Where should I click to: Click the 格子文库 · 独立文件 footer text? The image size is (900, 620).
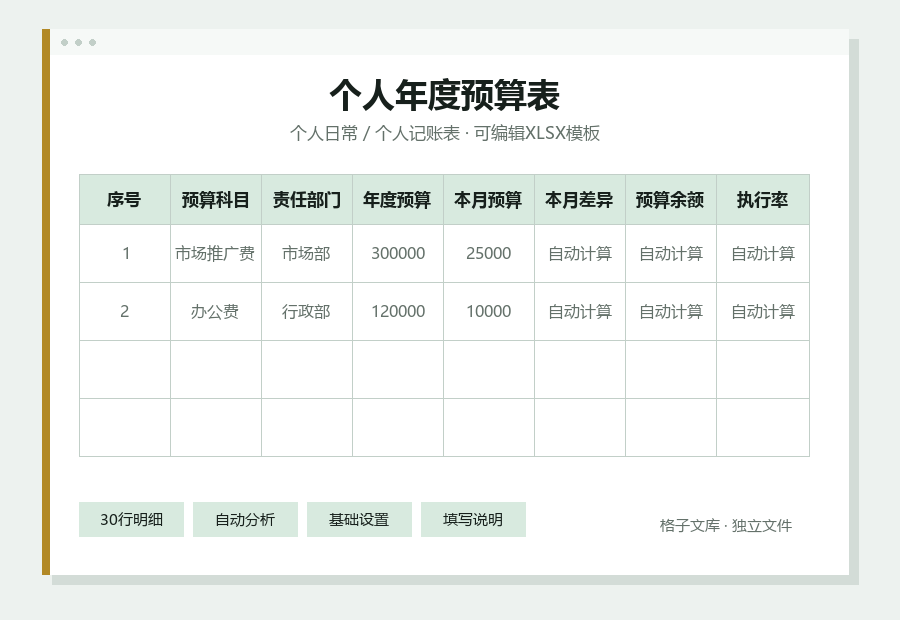click(x=726, y=525)
